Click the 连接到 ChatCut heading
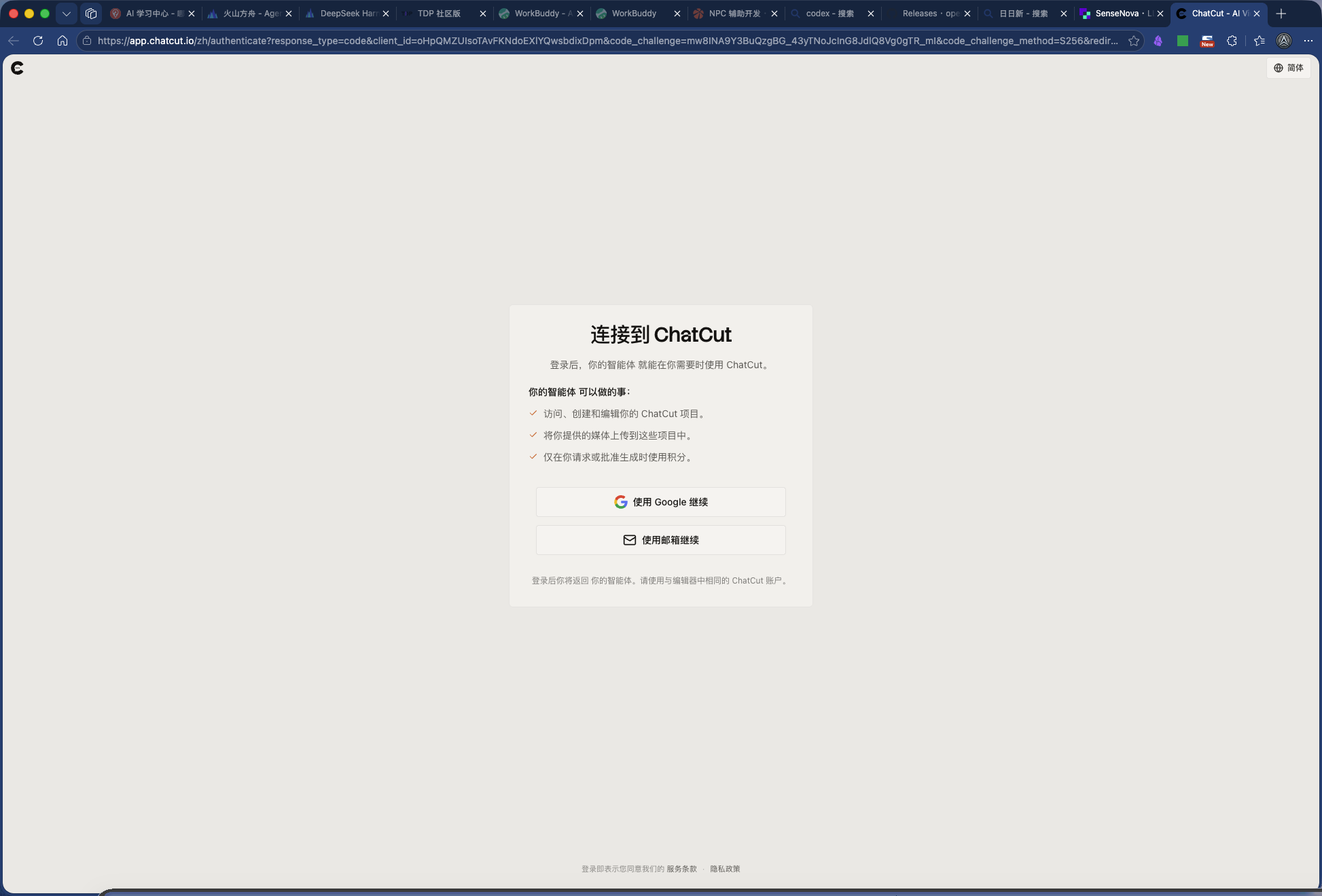The image size is (1322, 896). tap(660, 335)
